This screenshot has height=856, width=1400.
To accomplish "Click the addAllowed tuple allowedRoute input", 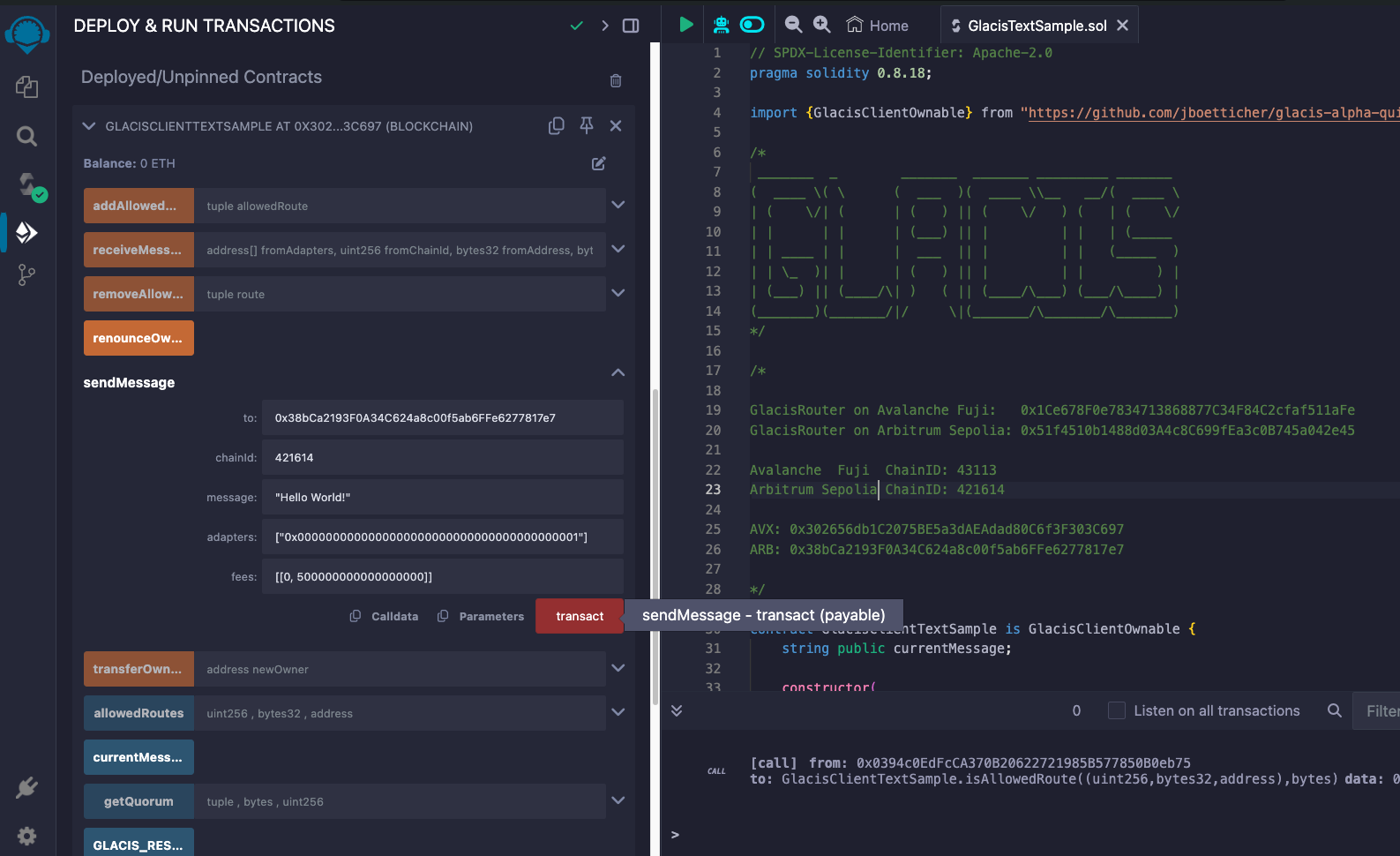I will [400, 206].
